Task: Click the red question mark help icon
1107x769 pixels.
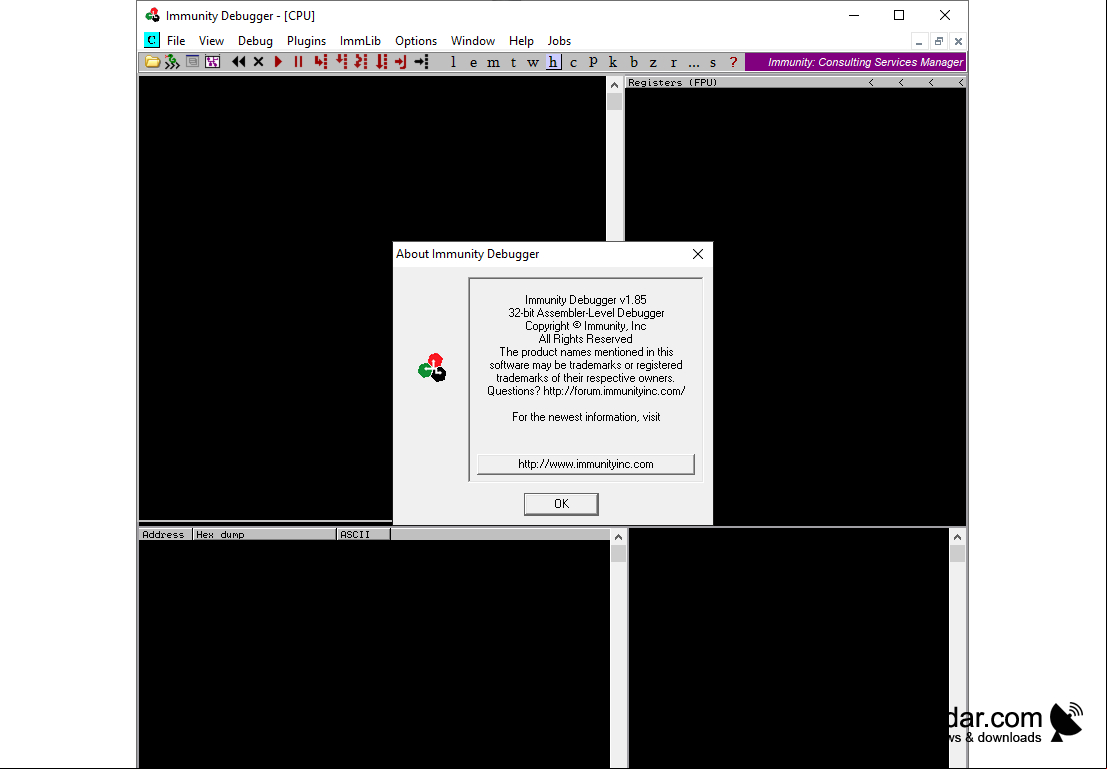Action: click(734, 62)
